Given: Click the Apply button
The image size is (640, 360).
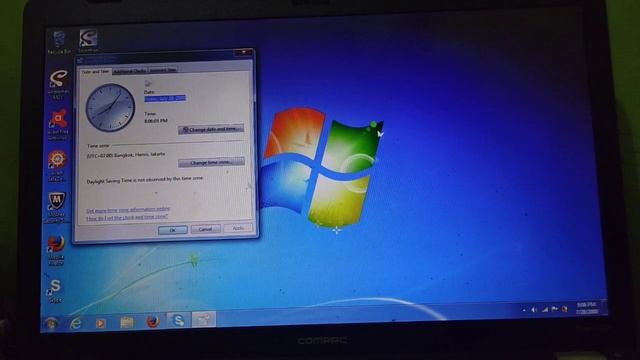Looking at the screenshot, I should point(238,228).
